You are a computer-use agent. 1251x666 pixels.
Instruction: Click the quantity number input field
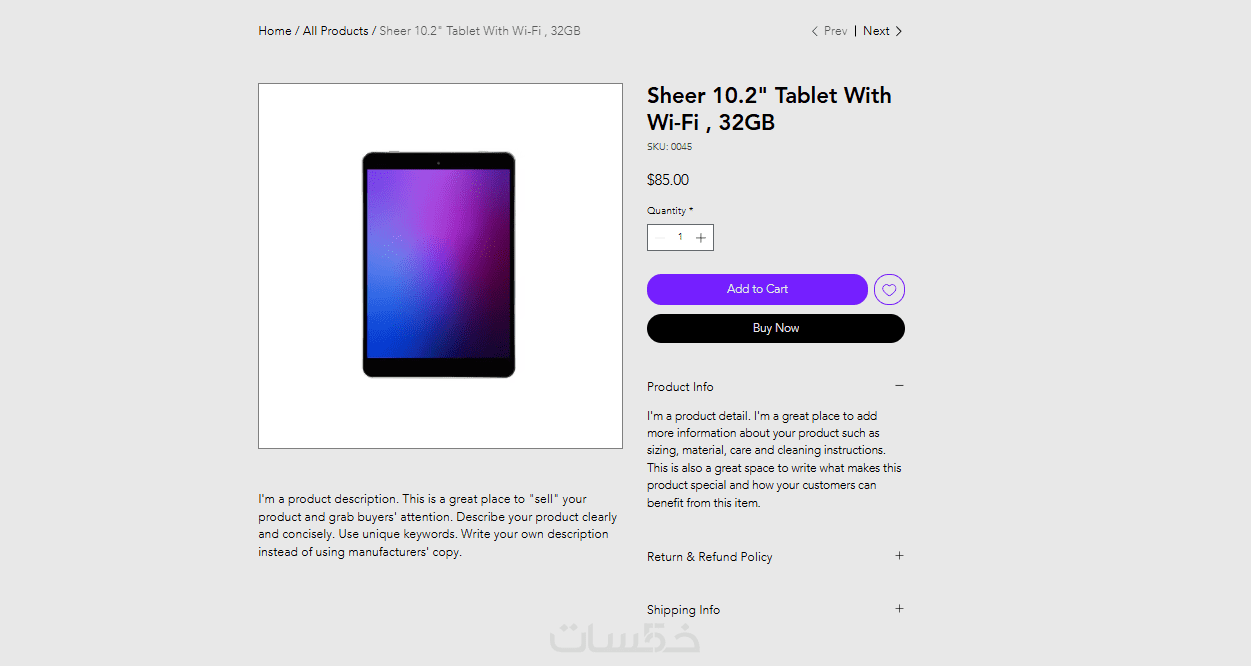(680, 238)
